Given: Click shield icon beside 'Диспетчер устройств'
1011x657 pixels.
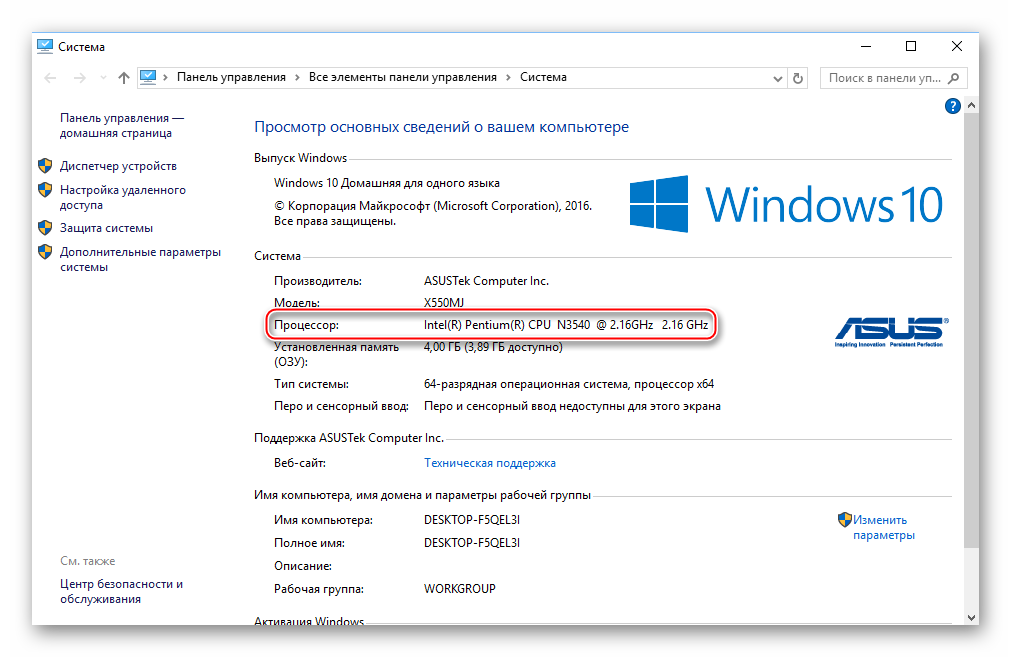Looking at the screenshot, I should click(x=45, y=166).
